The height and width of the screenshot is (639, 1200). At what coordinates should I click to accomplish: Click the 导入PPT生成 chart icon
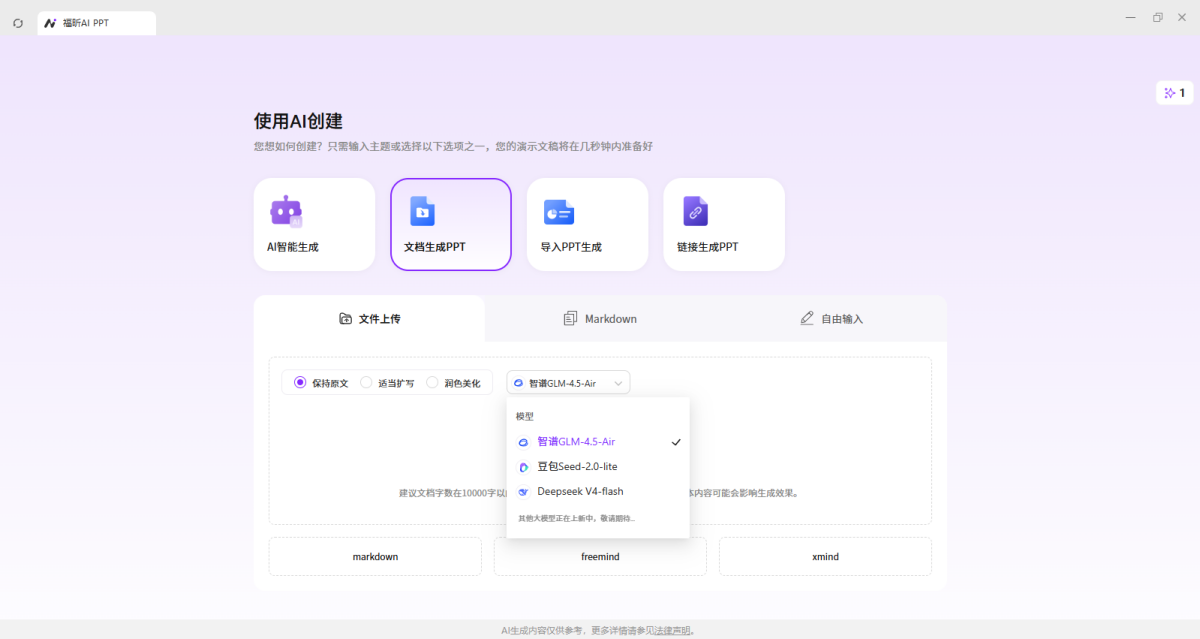point(559,212)
